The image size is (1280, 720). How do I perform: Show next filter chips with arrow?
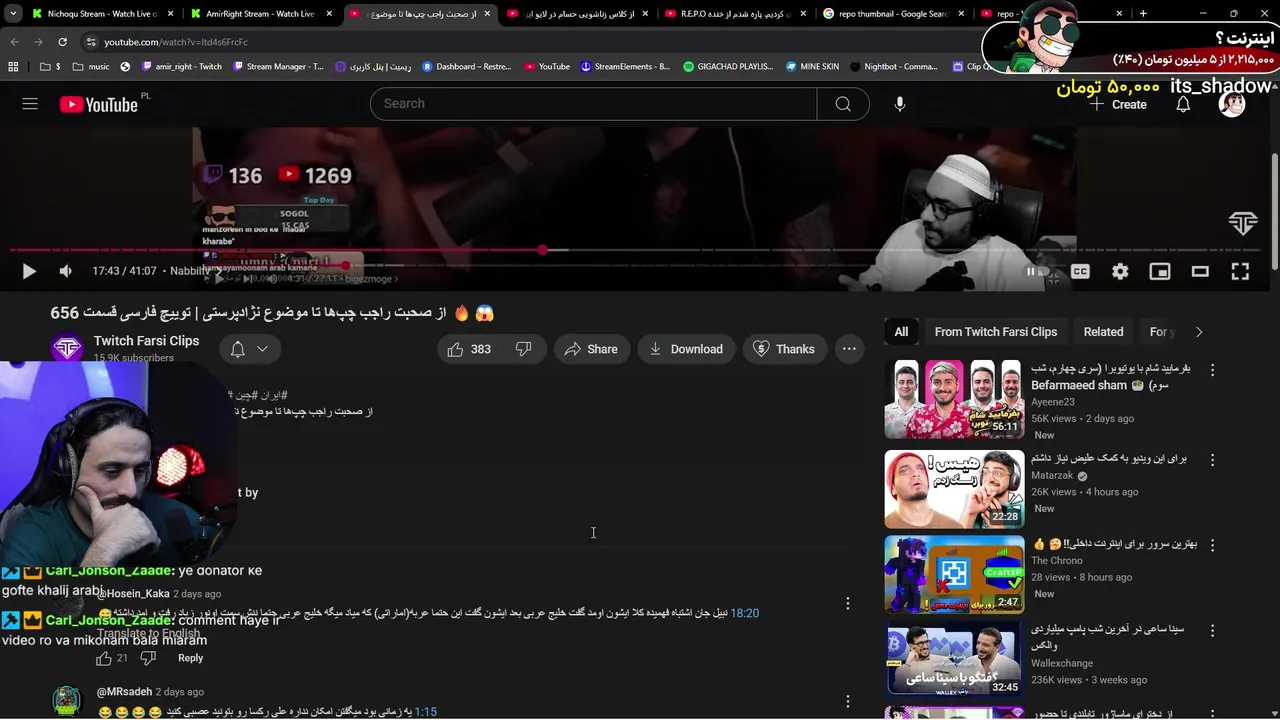point(1199,332)
